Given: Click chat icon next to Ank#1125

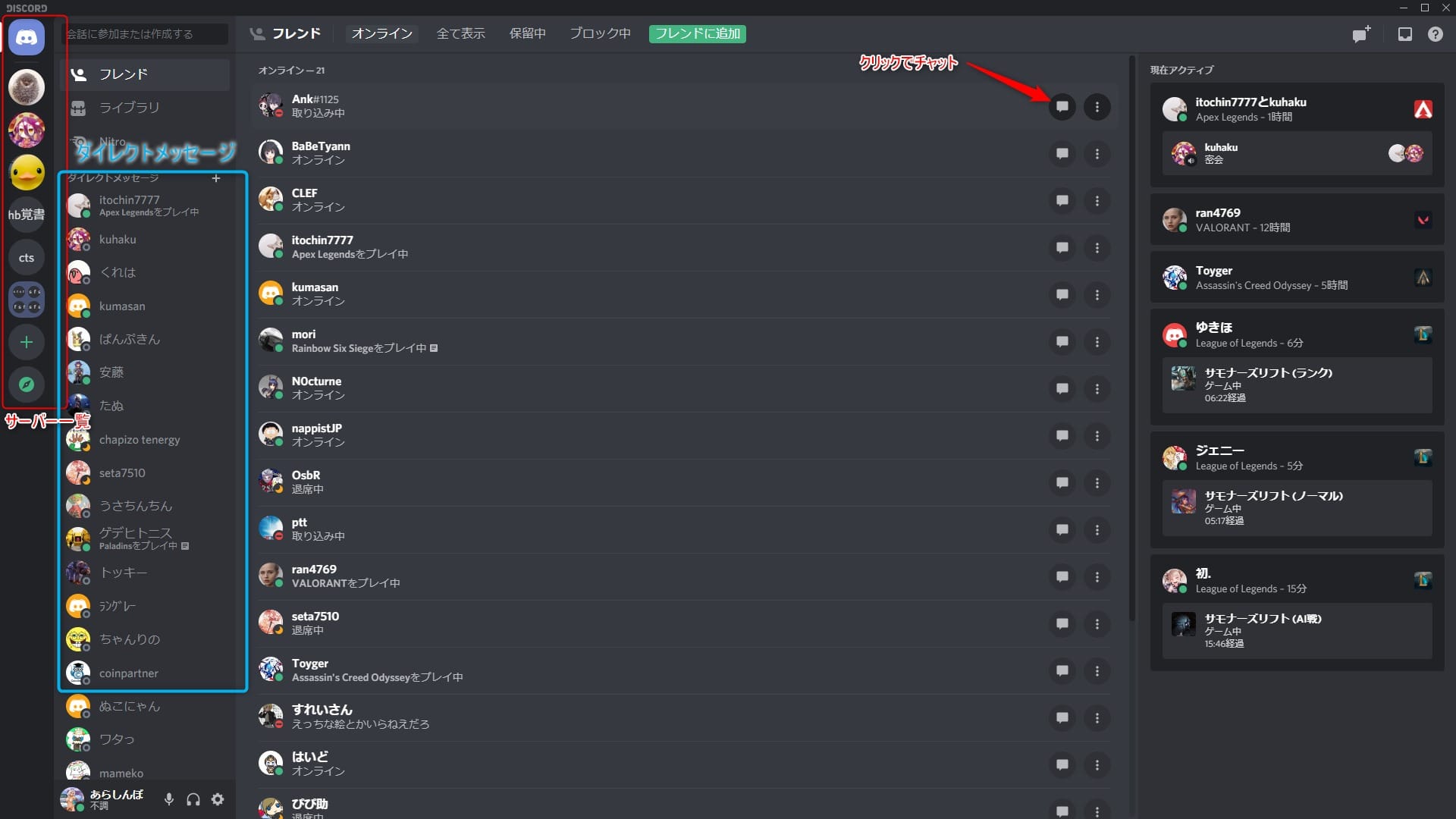Looking at the screenshot, I should pyautogui.click(x=1062, y=106).
